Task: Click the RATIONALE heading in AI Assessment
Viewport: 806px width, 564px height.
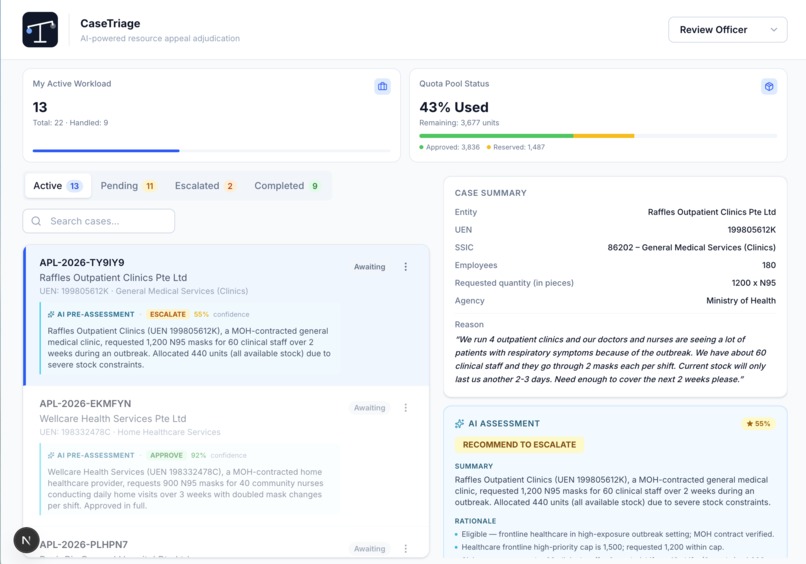Action: point(475,521)
